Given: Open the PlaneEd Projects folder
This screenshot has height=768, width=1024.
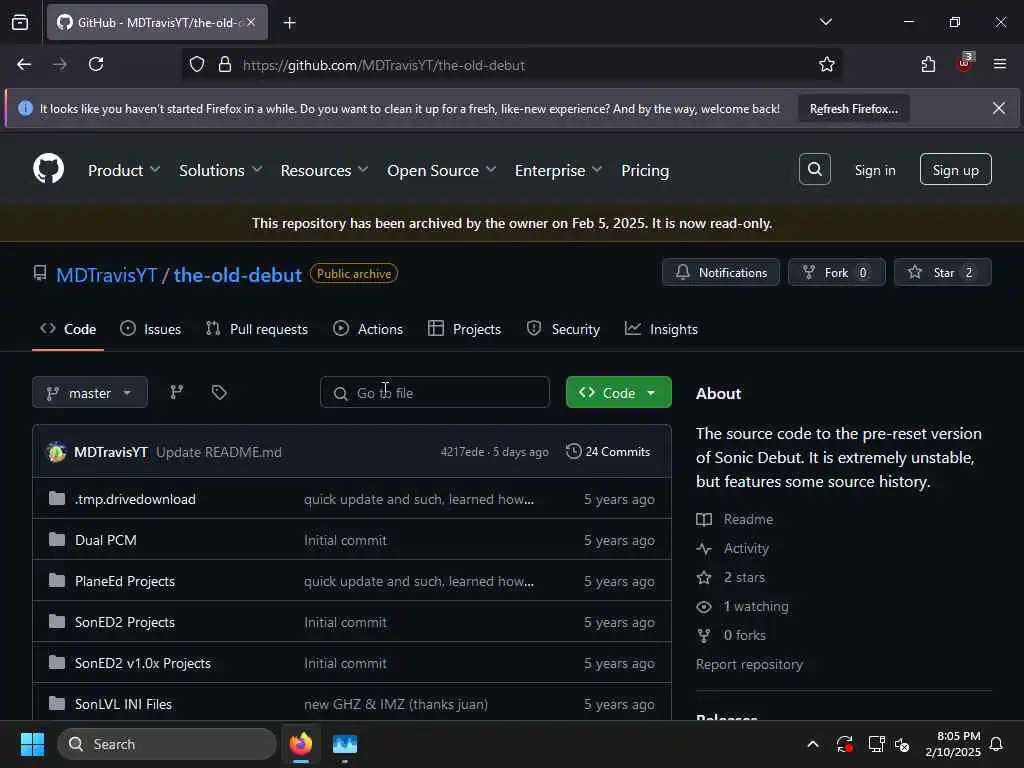Looking at the screenshot, I should (x=125, y=581).
